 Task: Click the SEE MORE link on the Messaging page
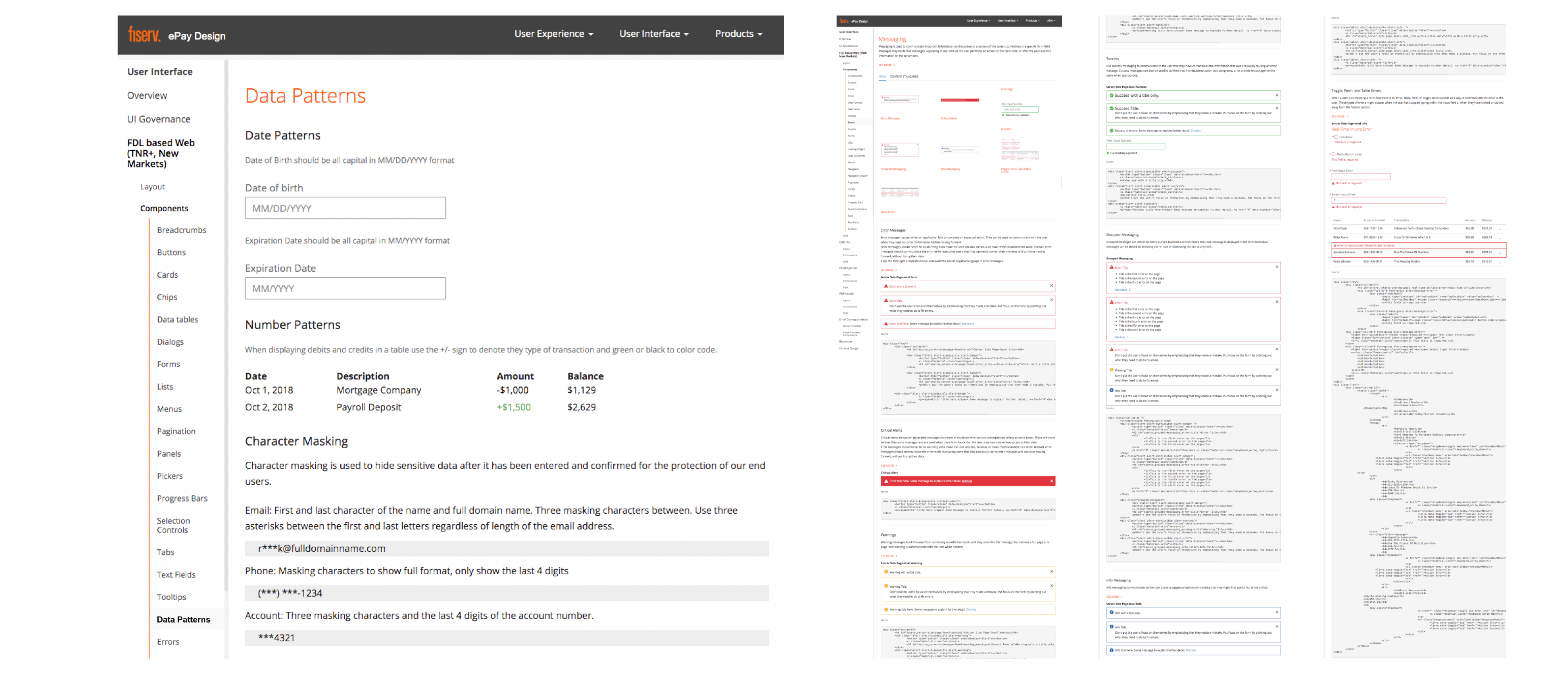(885, 65)
